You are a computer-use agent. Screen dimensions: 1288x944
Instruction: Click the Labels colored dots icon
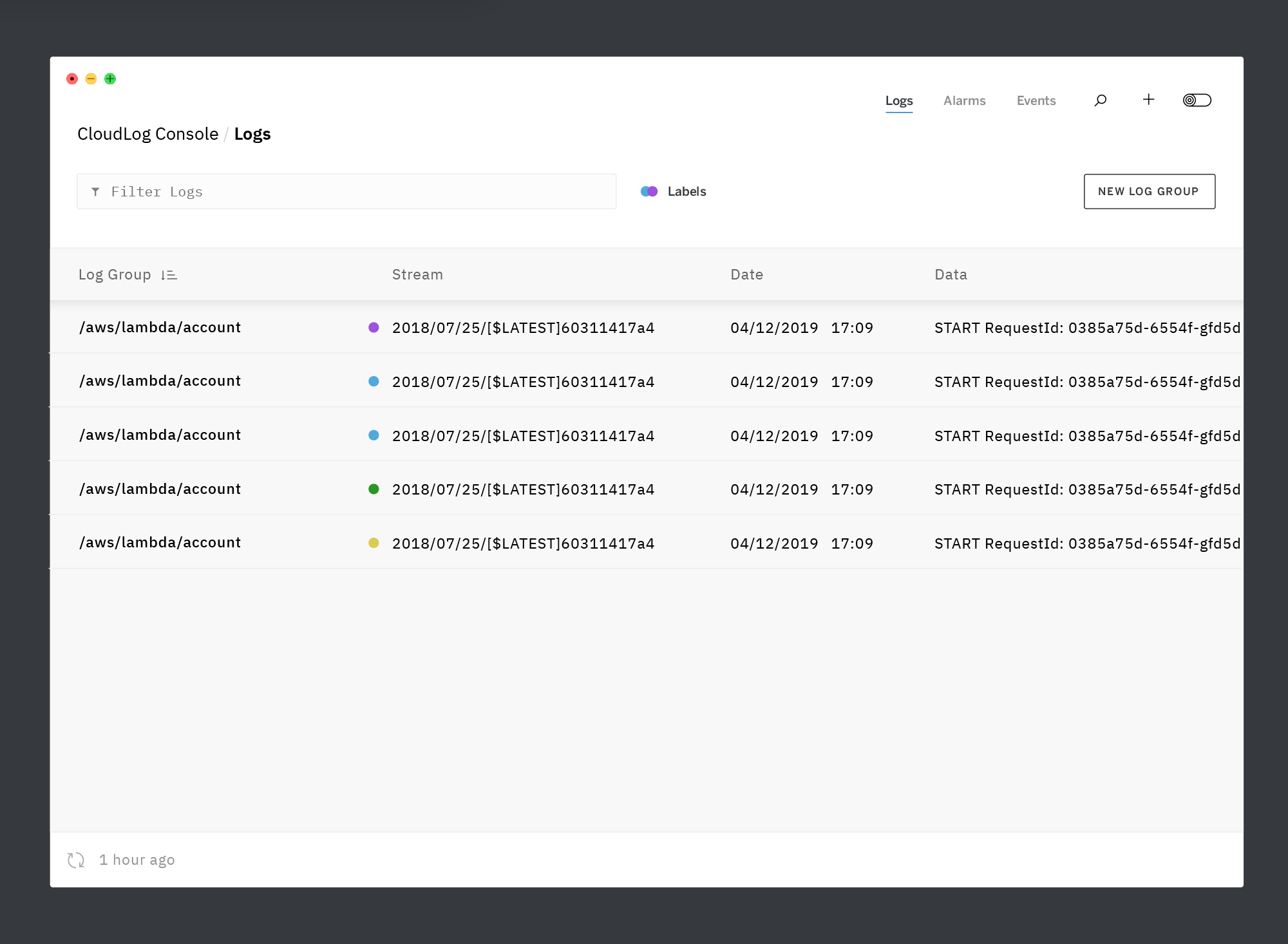pos(649,191)
